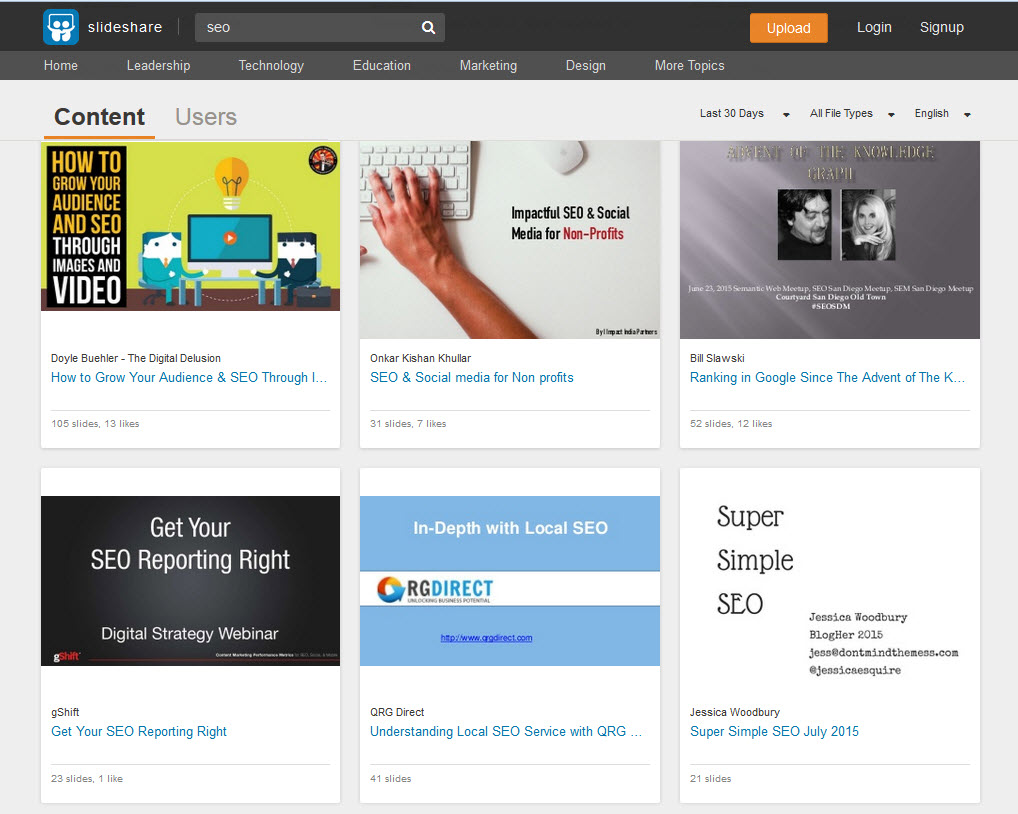This screenshot has width=1018, height=814.
Task: Click the orange Upload button
Action: 788,28
